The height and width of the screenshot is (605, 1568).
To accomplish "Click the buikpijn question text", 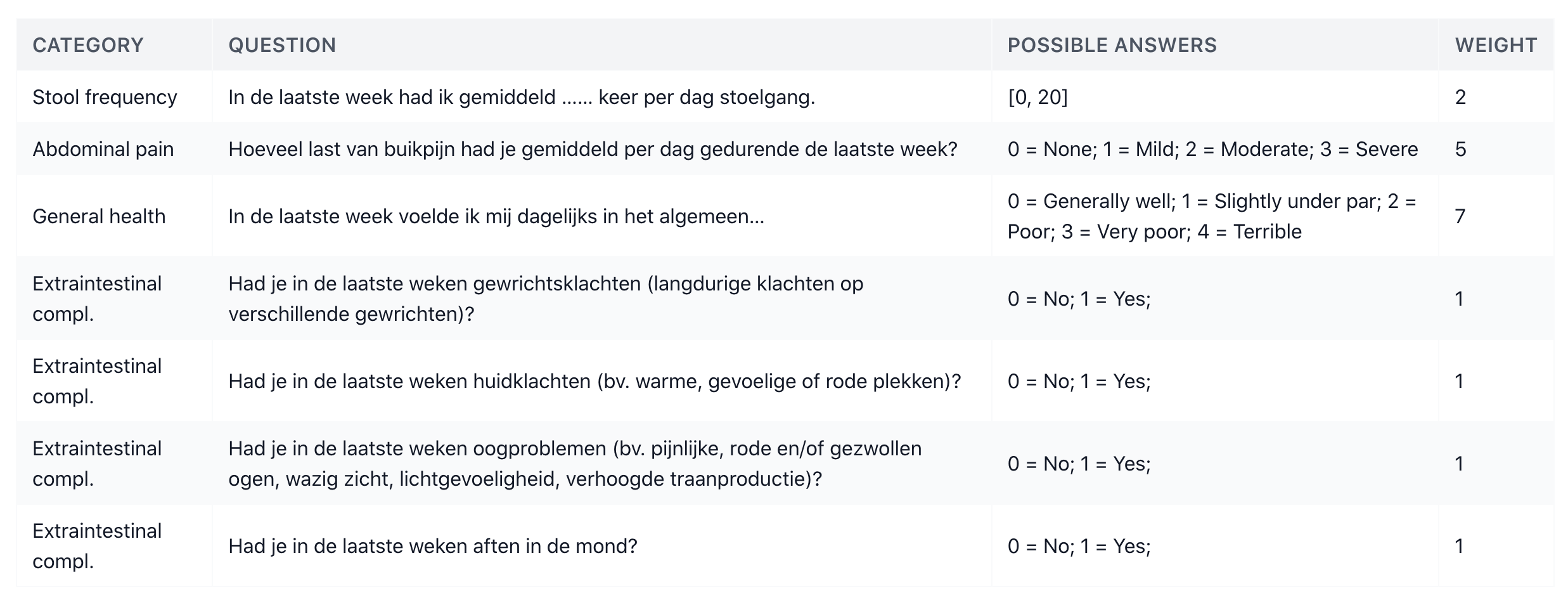I will [592, 149].
